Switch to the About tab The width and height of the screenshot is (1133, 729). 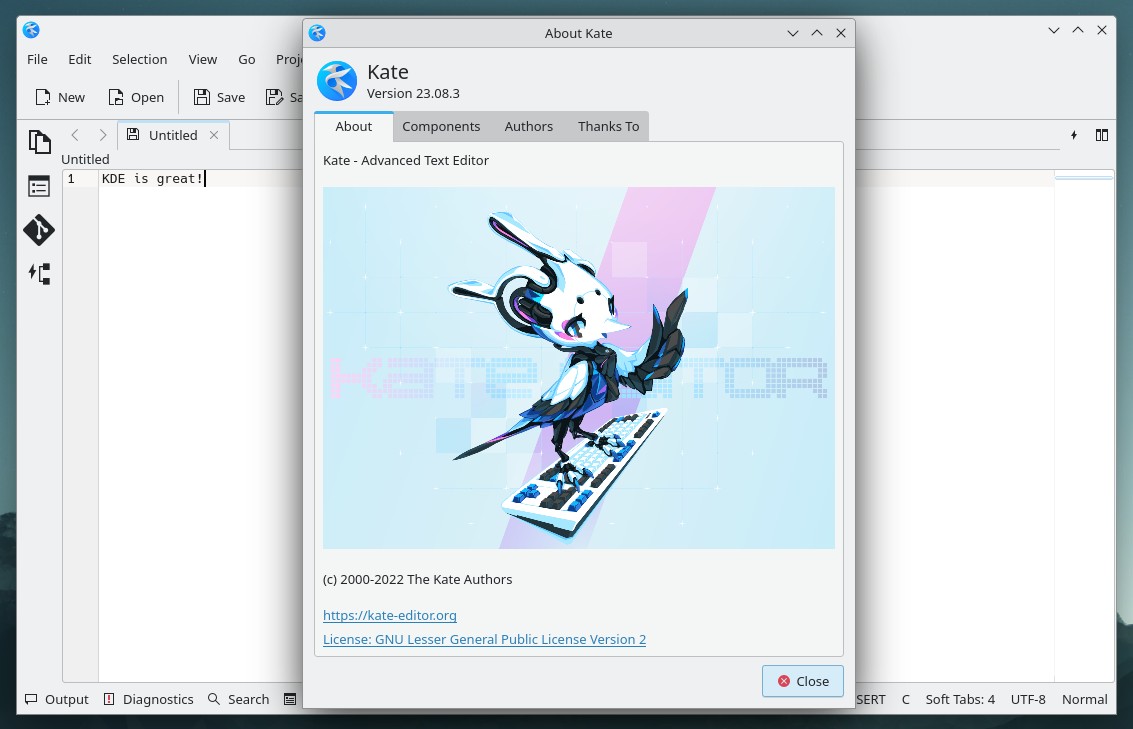click(x=353, y=126)
